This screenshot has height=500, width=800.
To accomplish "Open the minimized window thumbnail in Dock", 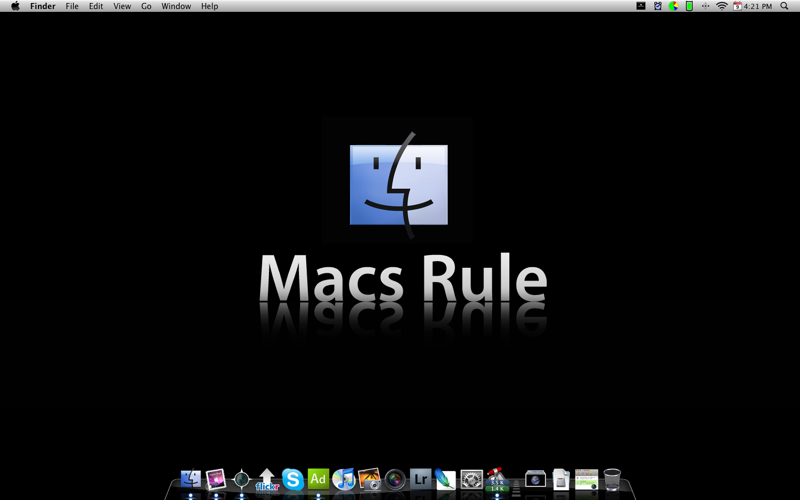I will pyautogui.click(x=586, y=480).
